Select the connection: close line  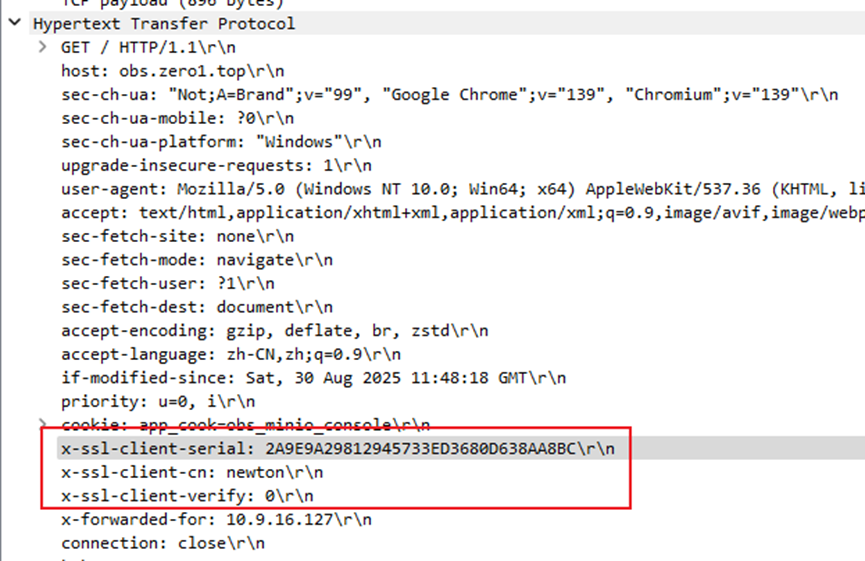point(163,543)
